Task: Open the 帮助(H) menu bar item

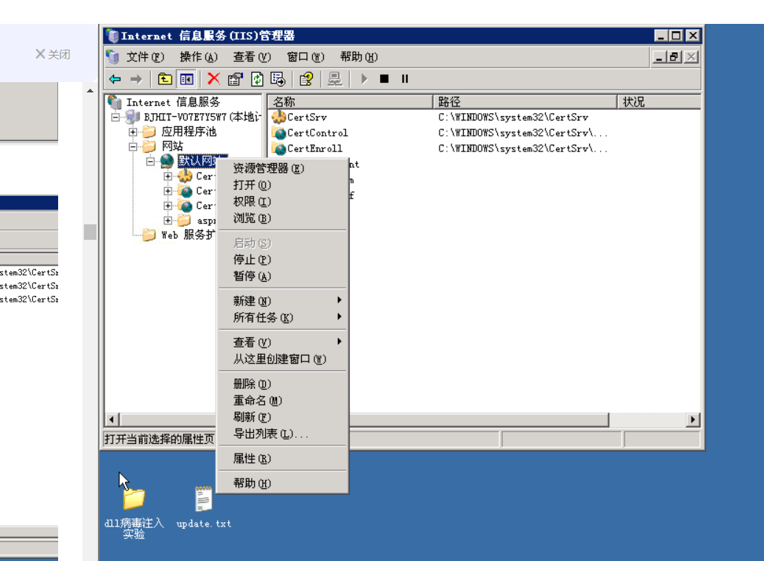Action: [x=359, y=57]
